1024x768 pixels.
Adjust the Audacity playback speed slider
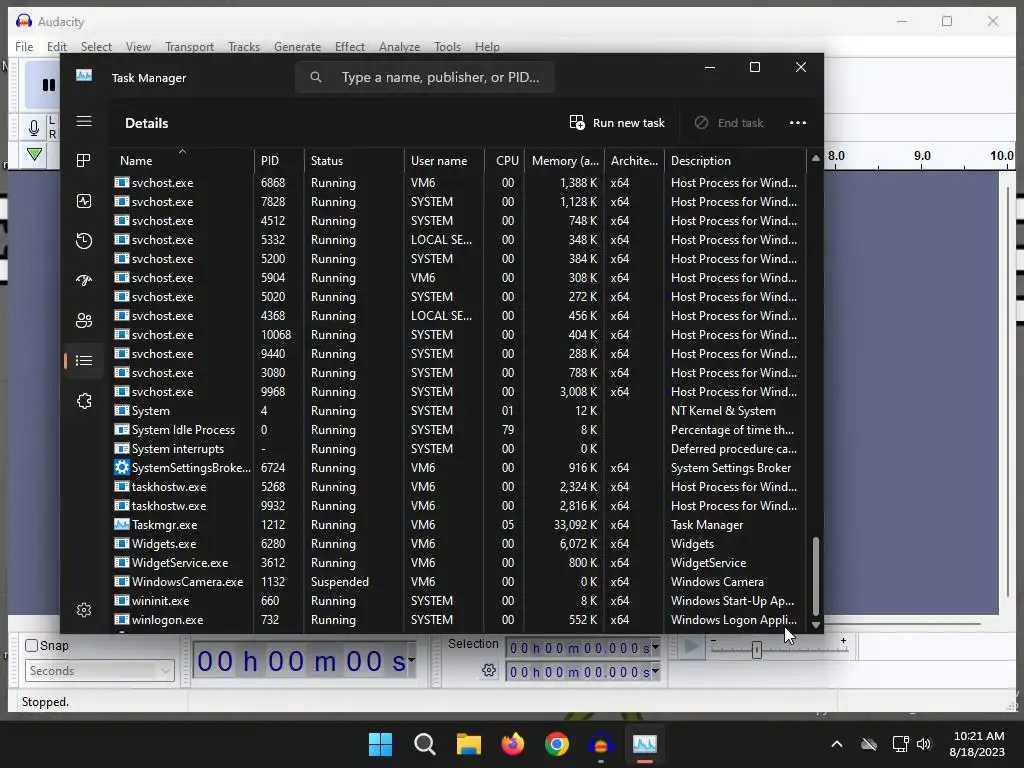click(x=756, y=649)
